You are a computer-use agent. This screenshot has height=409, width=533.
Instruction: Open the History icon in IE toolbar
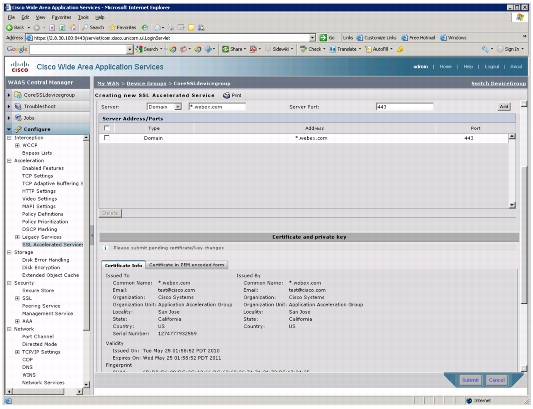point(145,28)
